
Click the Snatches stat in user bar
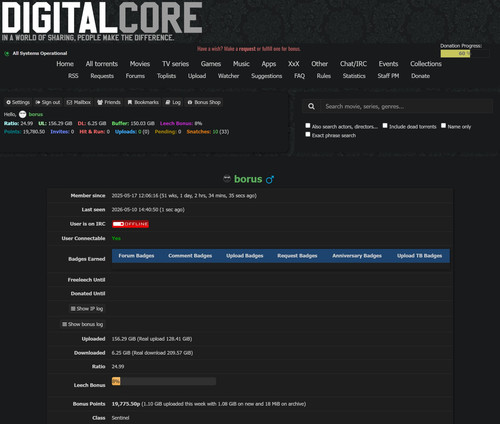208,132
